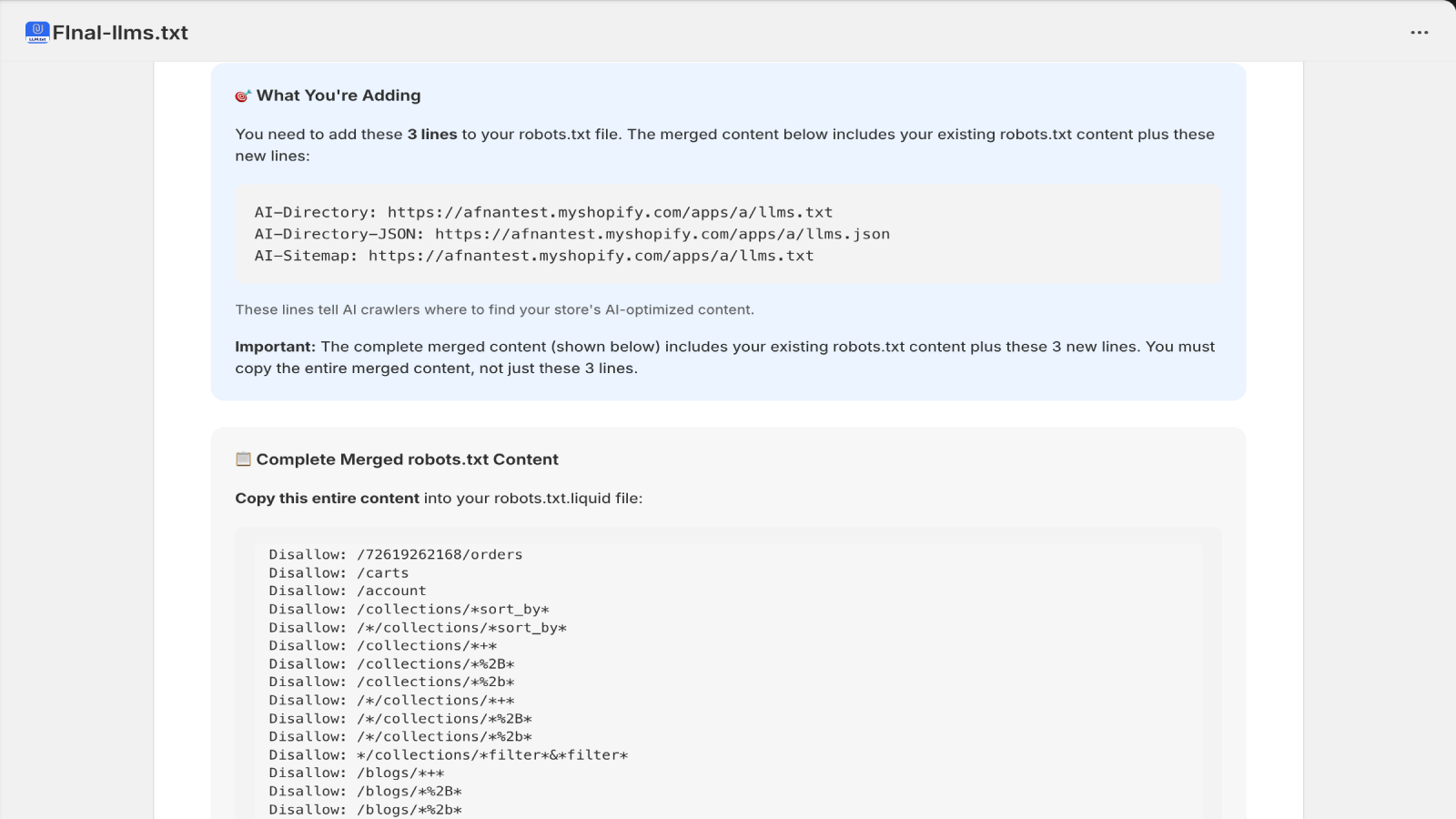Select the AI-Directory llms.txt URL line
Image resolution: width=1456 pixels, height=819 pixels.
543,212
